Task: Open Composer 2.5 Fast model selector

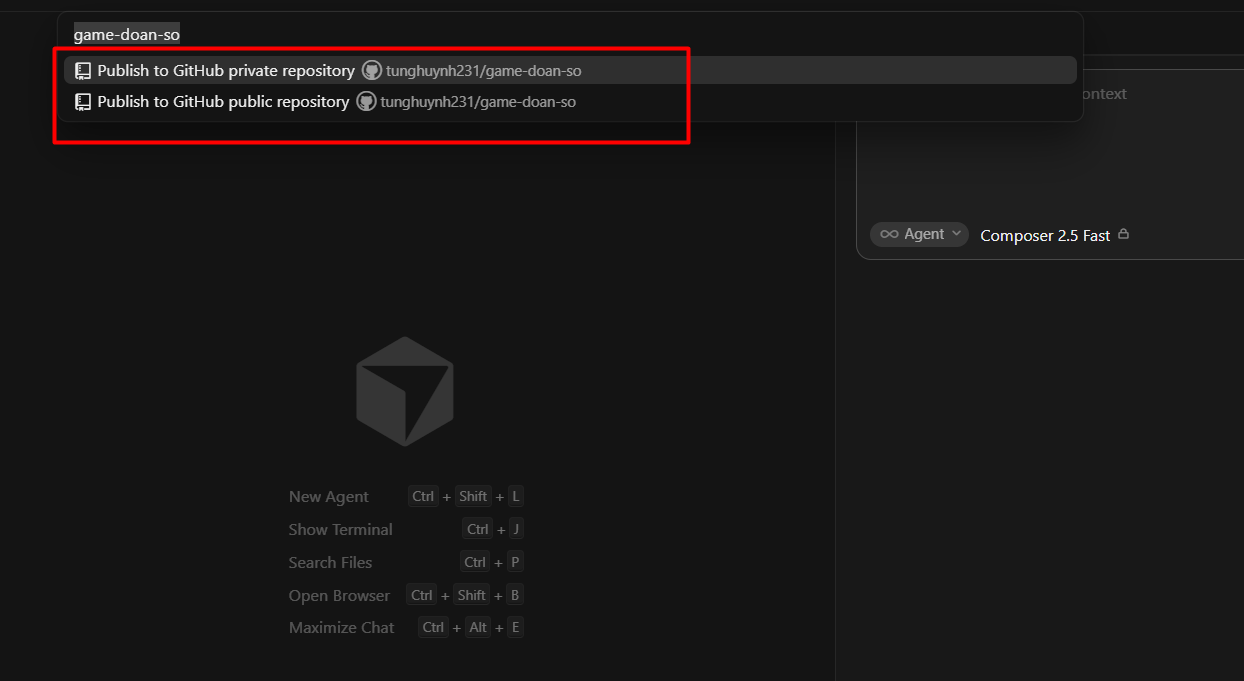Action: [x=1045, y=235]
